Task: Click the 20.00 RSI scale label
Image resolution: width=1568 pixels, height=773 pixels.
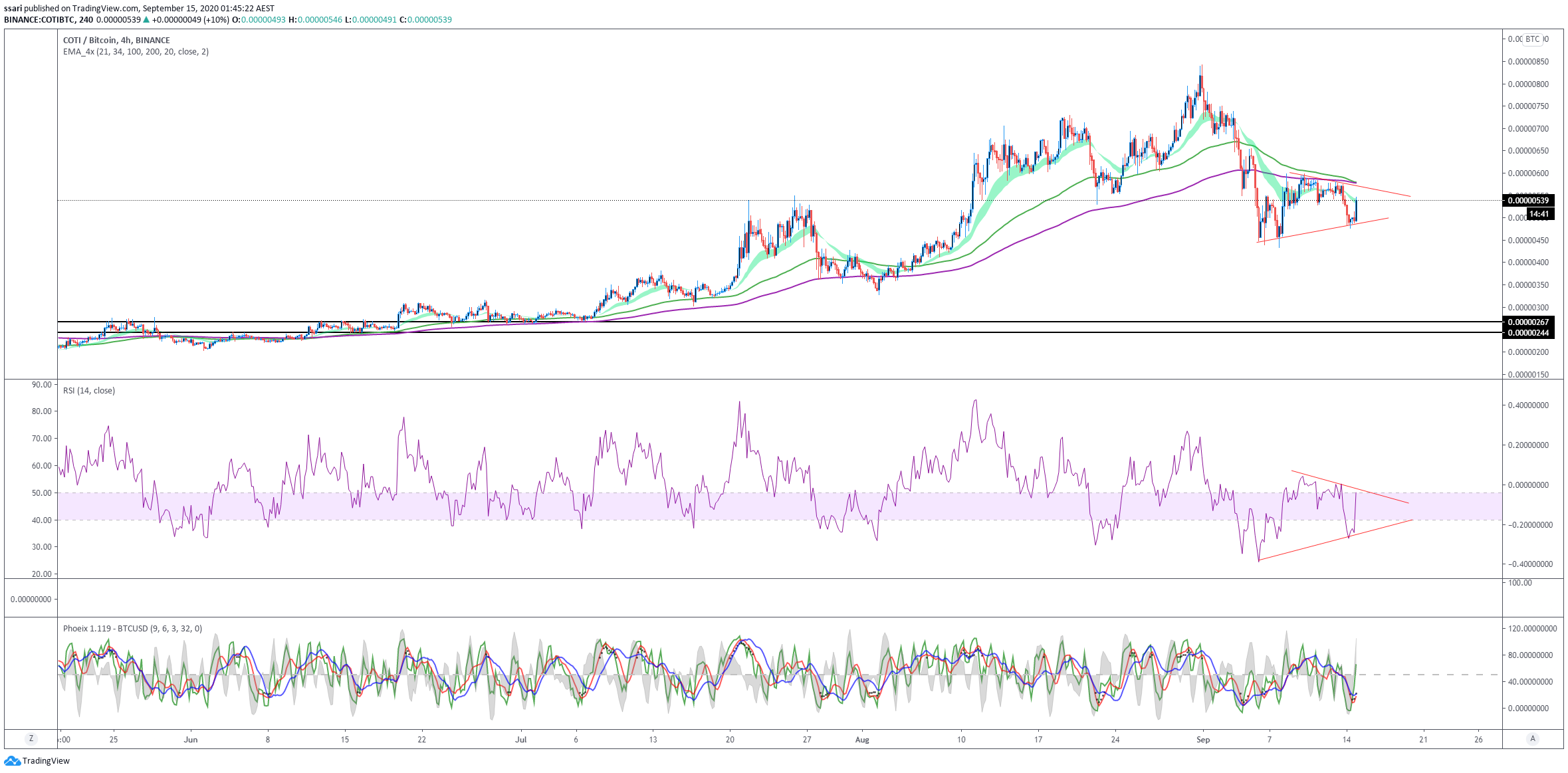Action: click(x=41, y=574)
